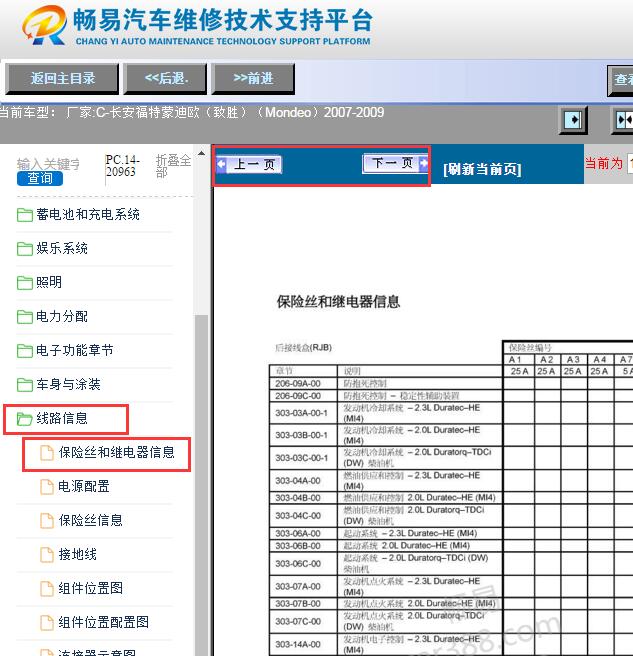Go forward with >>前进 button
Image resolution: width=633 pixels, height=656 pixels.
[253, 79]
